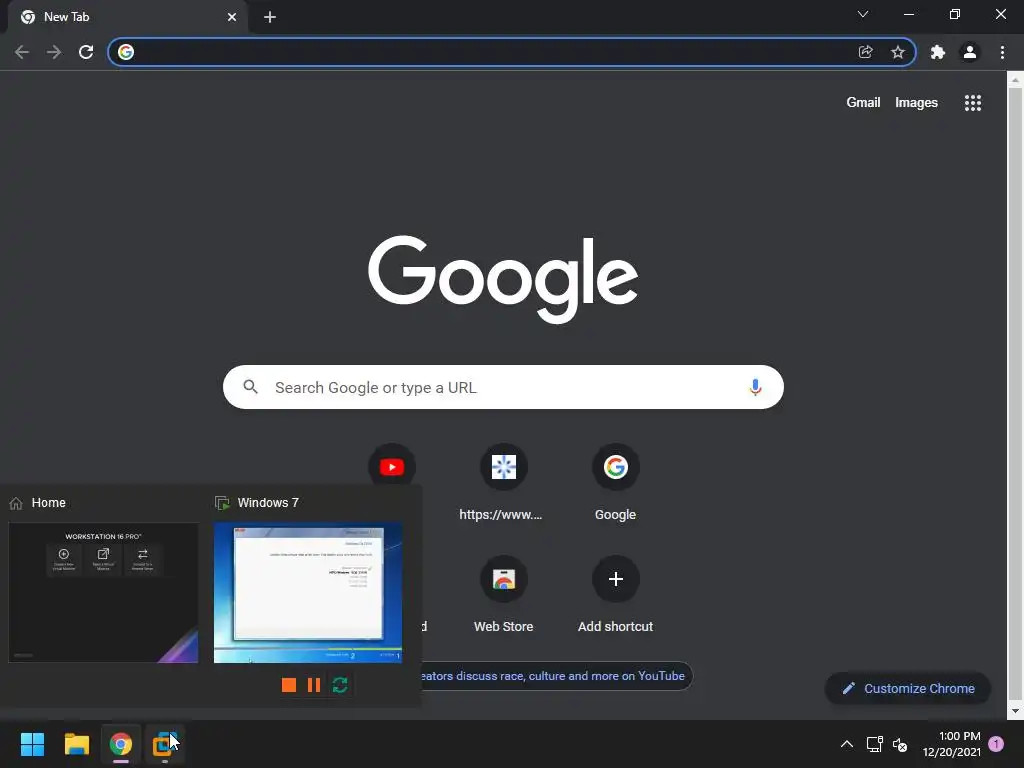This screenshot has height=768, width=1024.
Task: Open the Gmail link
Action: point(863,103)
